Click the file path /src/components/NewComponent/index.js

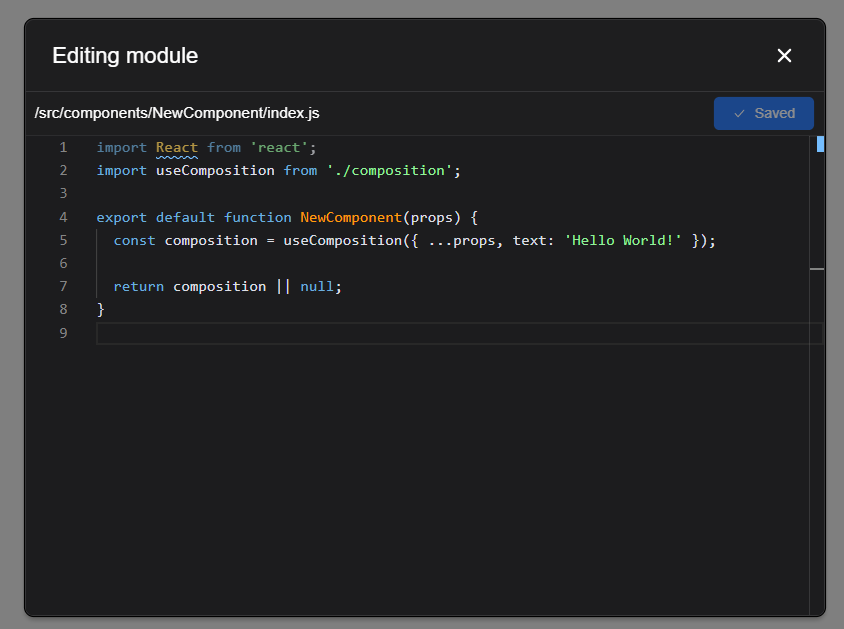pyautogui.click(x=177, y=113)
